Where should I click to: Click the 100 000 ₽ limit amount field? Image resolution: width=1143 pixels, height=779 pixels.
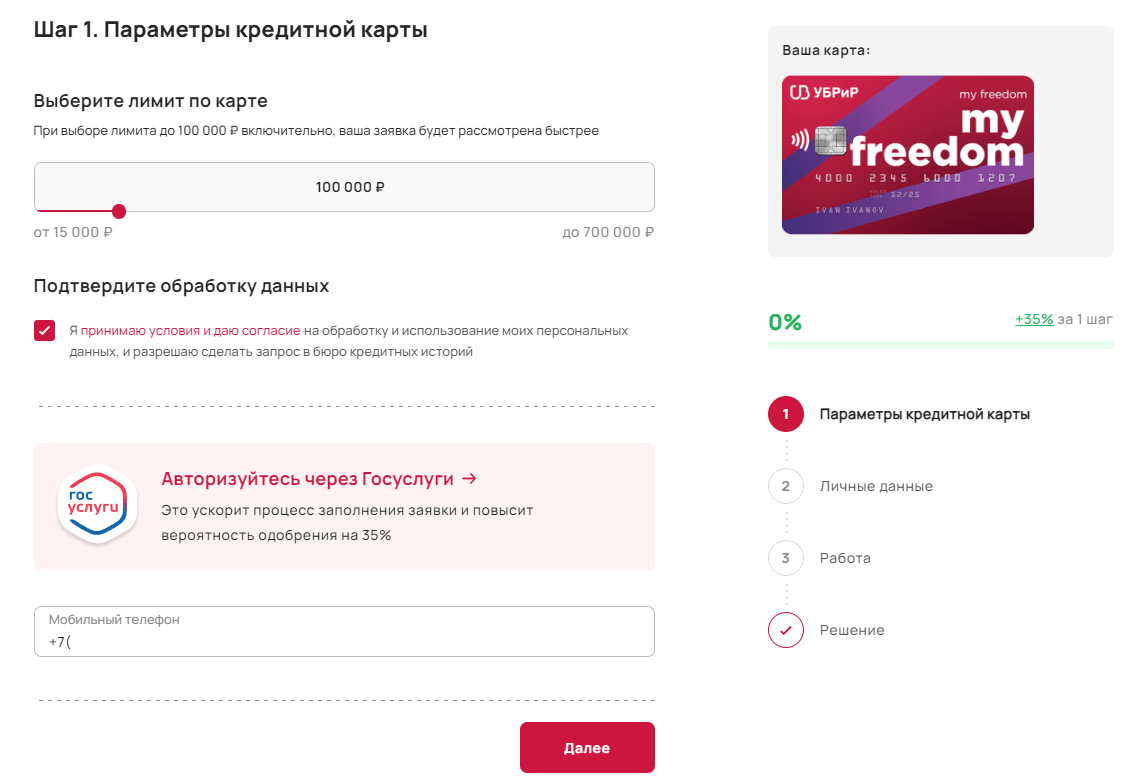coord(344,187)
